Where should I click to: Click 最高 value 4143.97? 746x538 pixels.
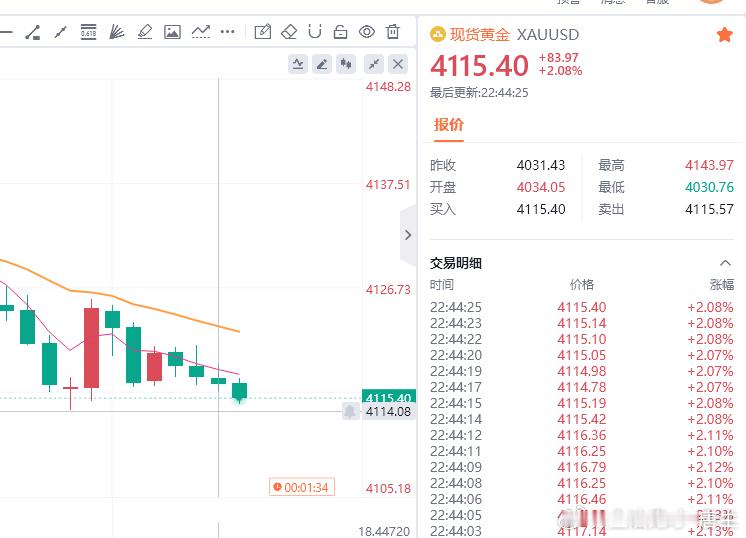point(709,165)
